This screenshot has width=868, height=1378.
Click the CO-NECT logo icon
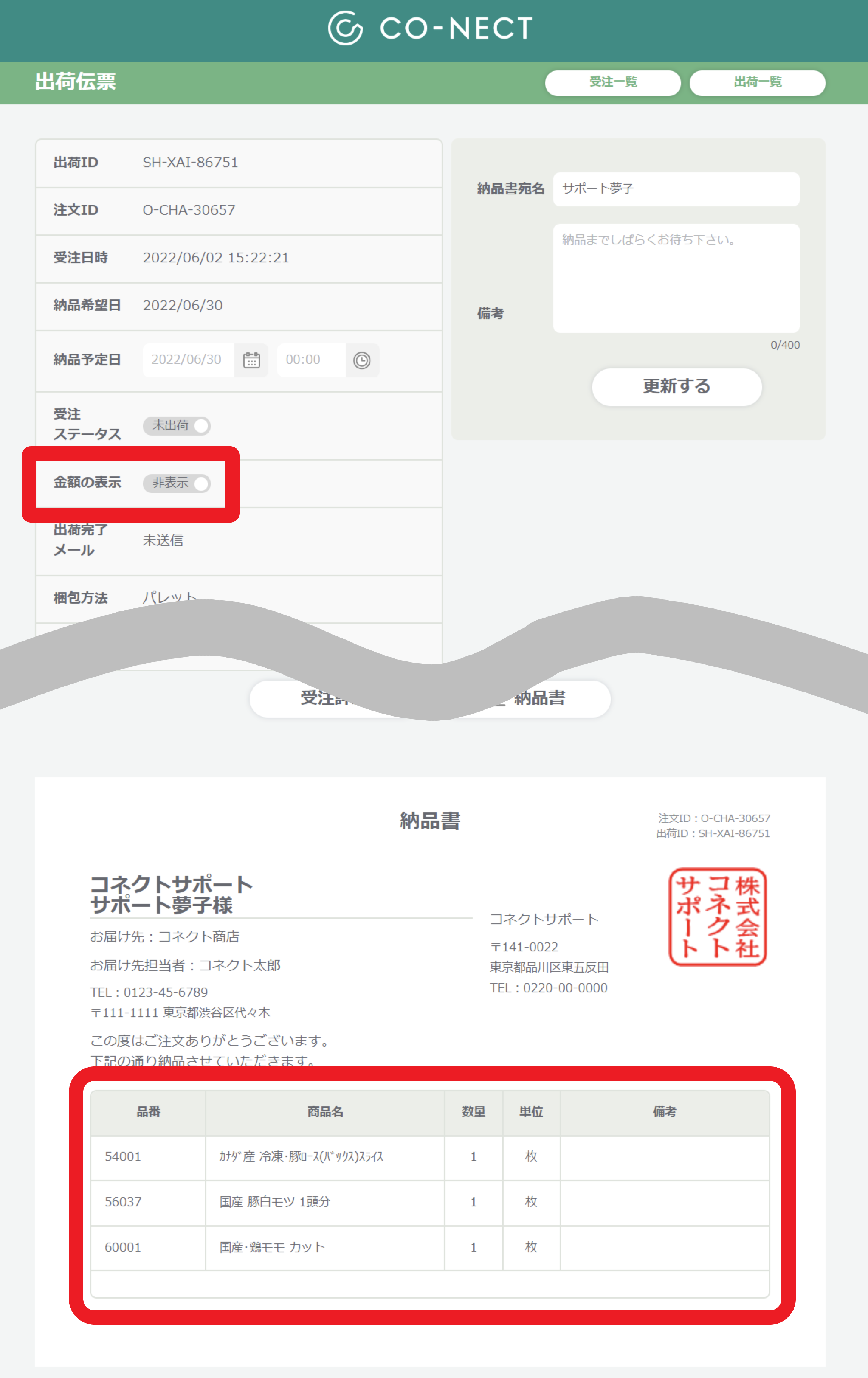coord(345,28)
